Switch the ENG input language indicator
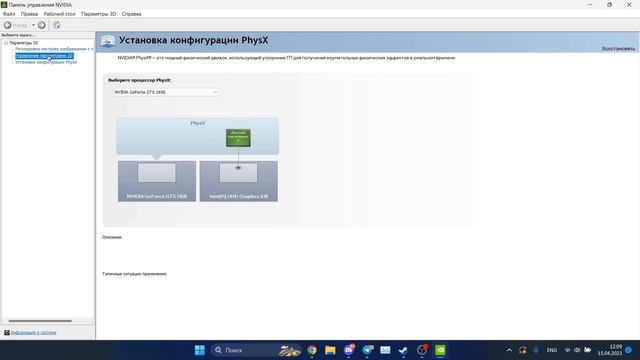This screenshot has height=360, width=640. (x=551, y=350)
